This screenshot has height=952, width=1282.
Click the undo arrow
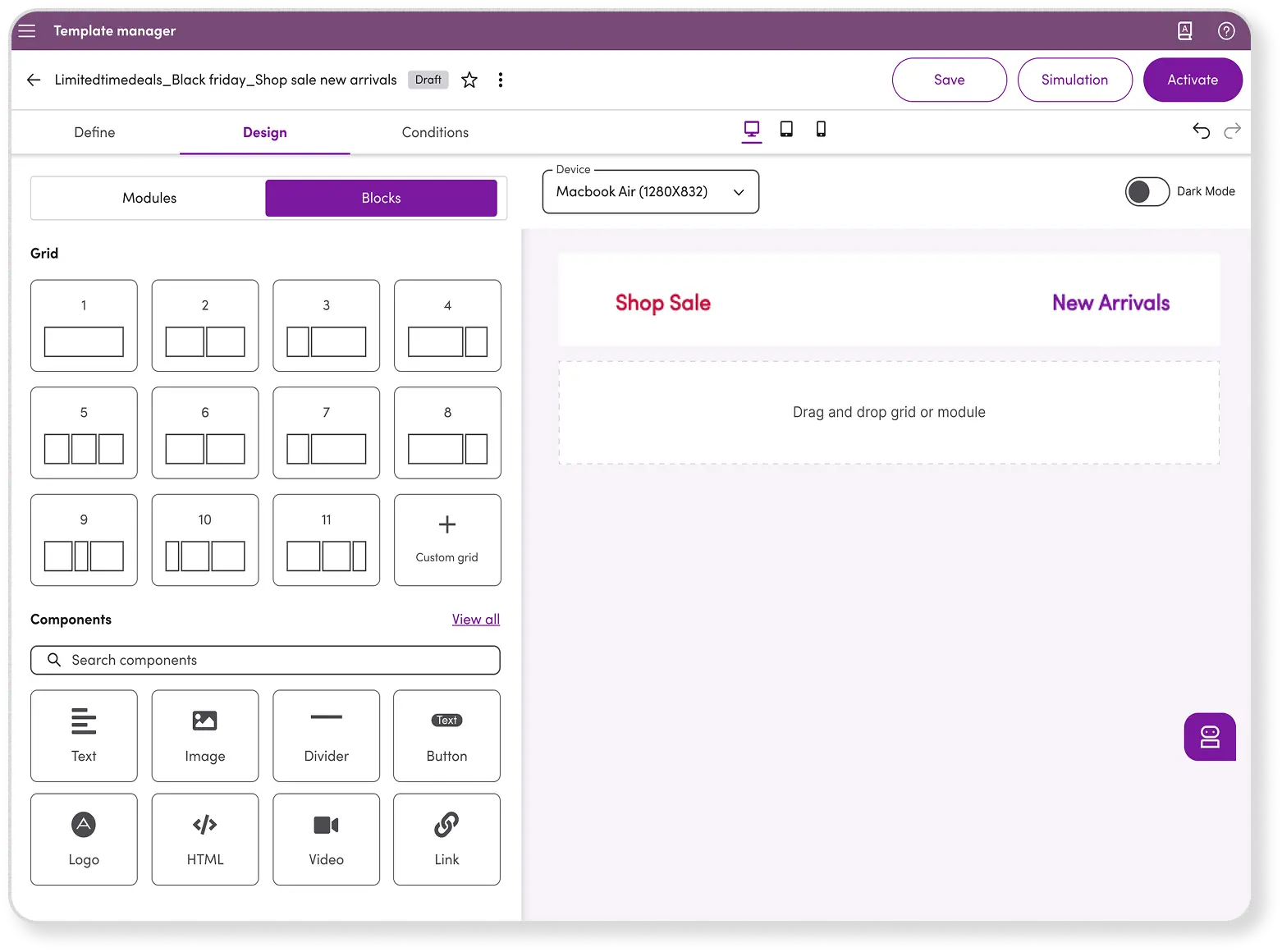pyautogui.click(x=1201, y=131)
